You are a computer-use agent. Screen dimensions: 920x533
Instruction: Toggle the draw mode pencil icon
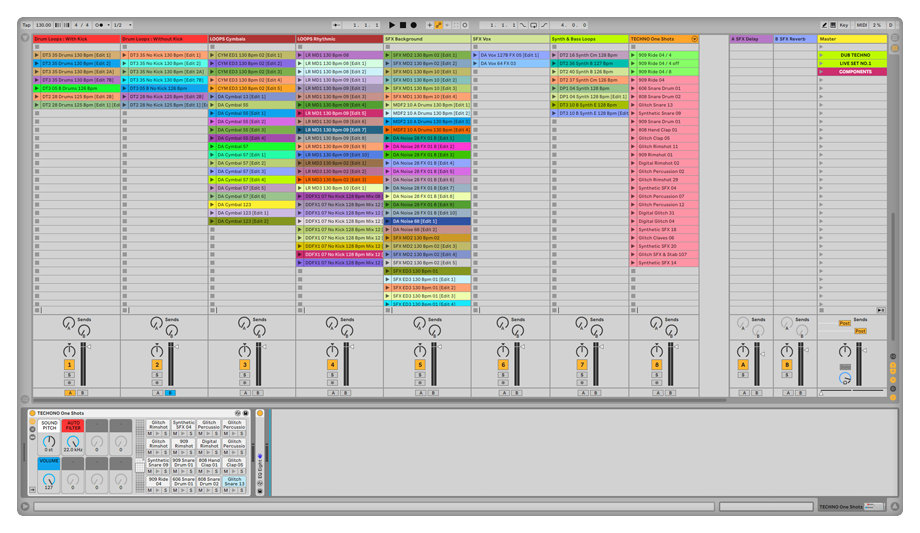point(824,25)
